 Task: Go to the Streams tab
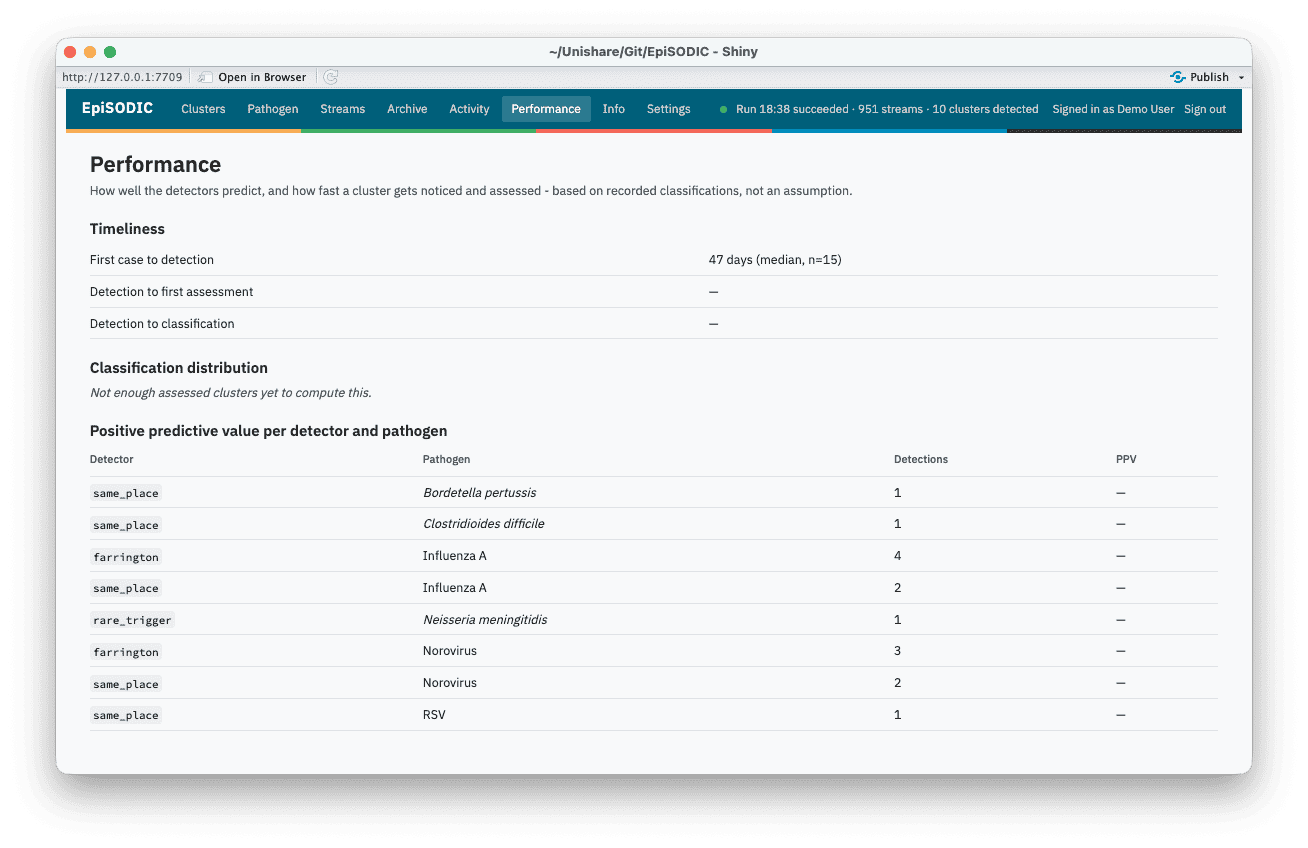point(343,109)
